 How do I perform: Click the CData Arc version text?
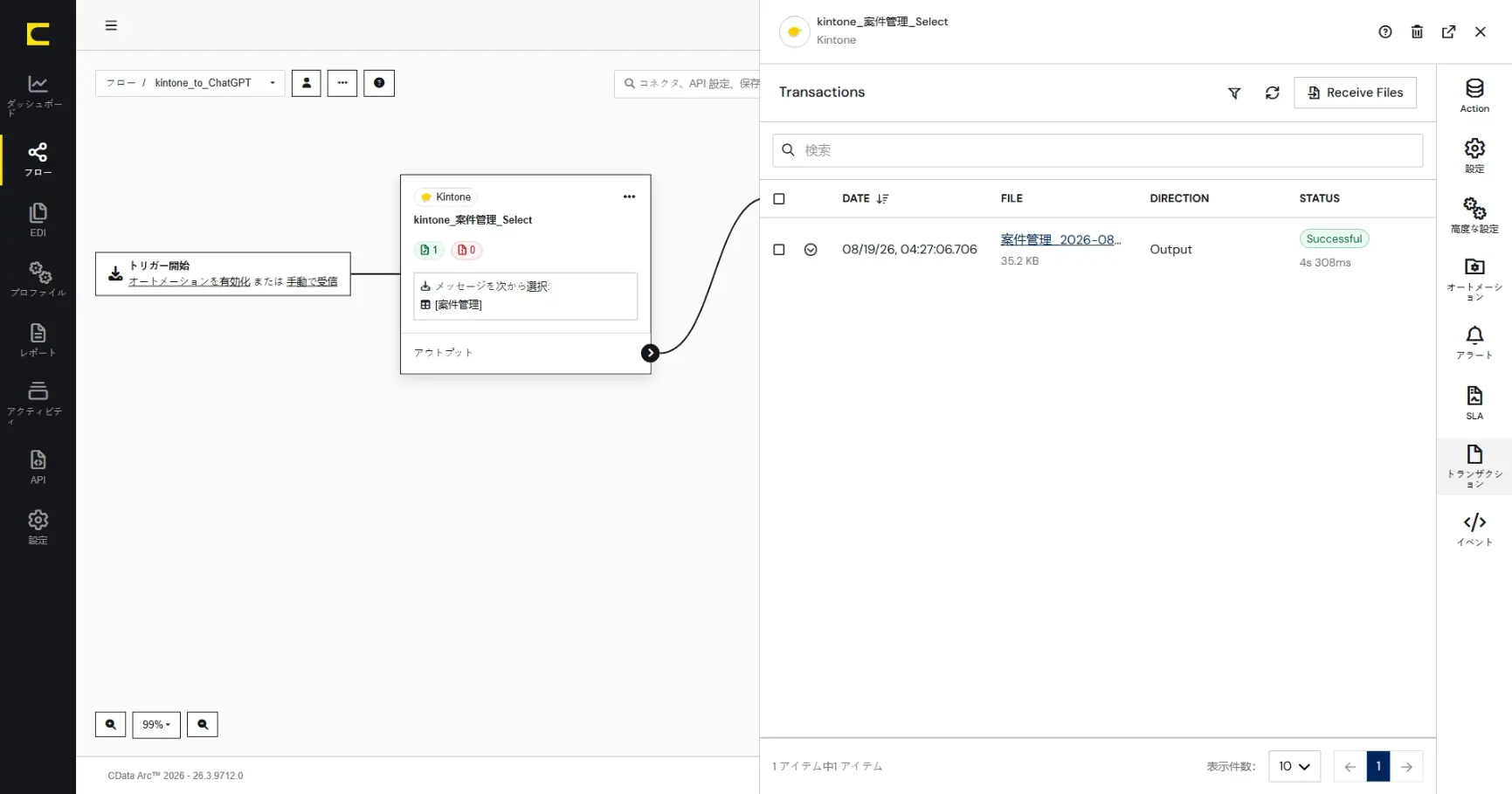(x=176, y=776)
